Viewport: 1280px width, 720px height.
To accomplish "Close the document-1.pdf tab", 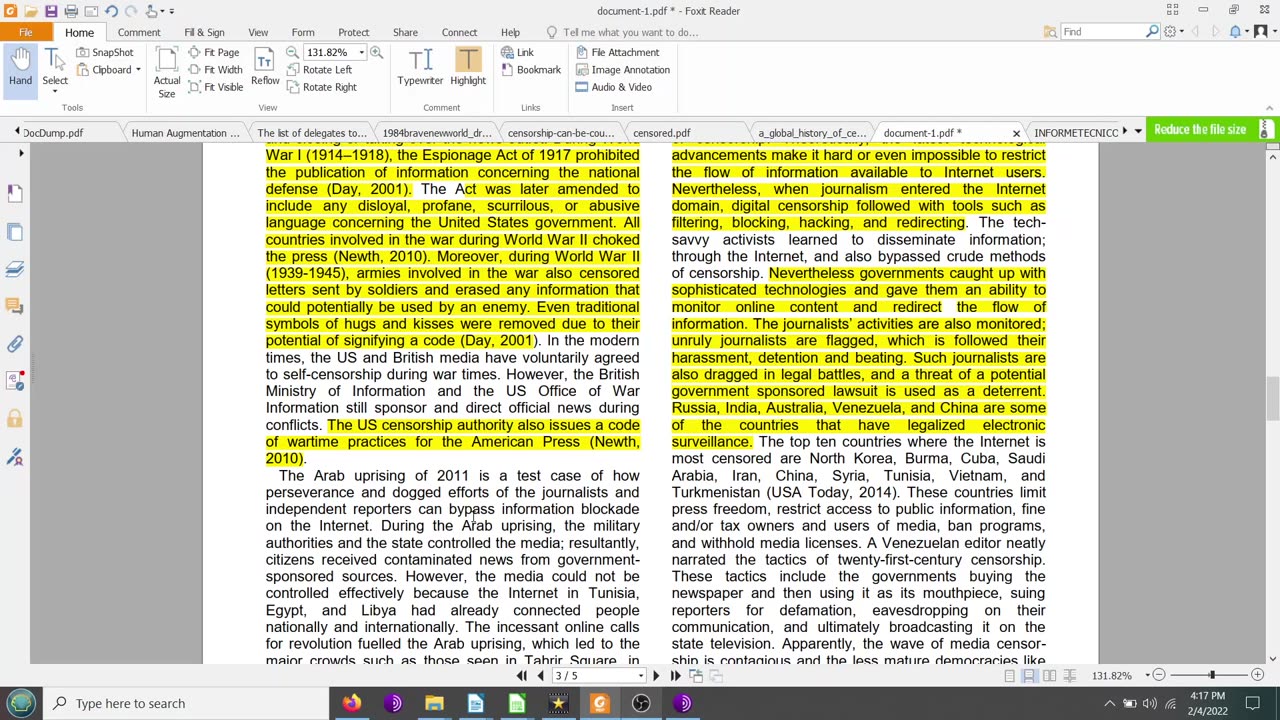I will (1016, 133).
